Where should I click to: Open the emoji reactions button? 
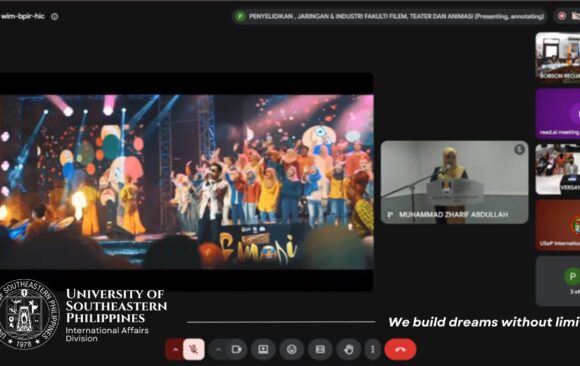[291, 349]
